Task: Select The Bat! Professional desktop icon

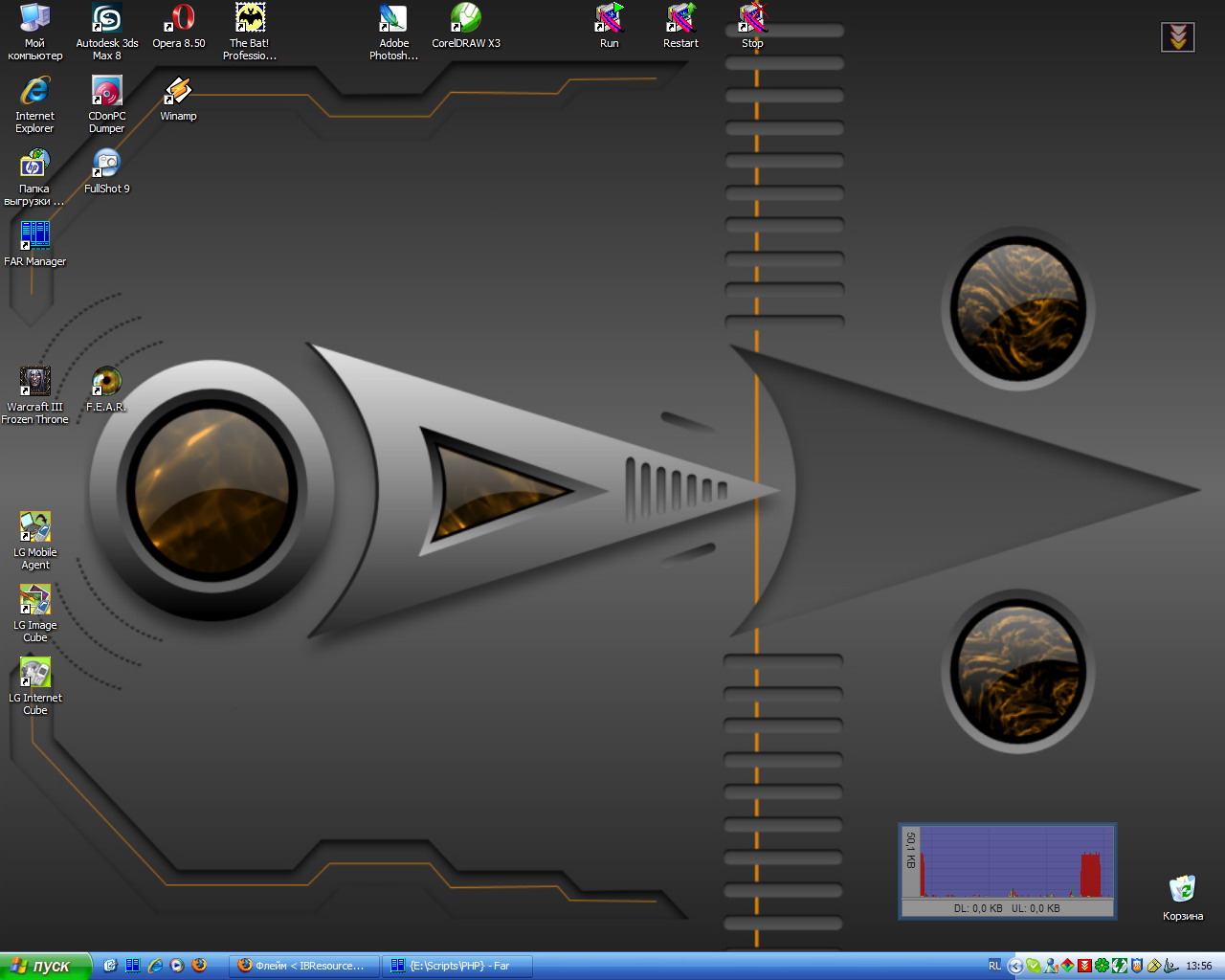Action: click(250, 19)
